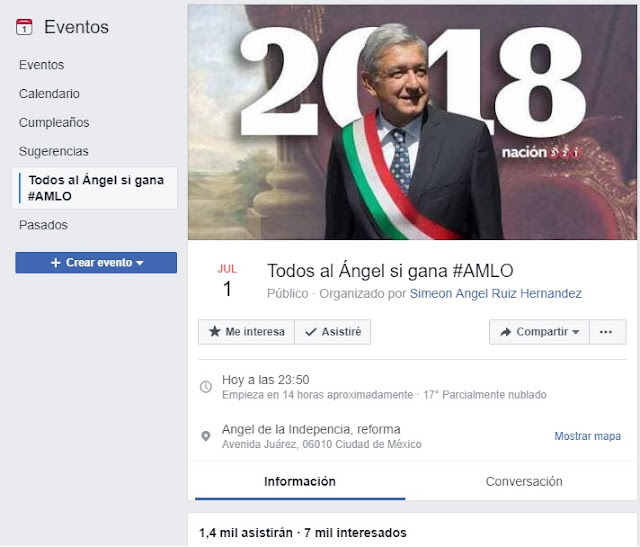Toggle Asistiré attendance status

pos(333,332)
